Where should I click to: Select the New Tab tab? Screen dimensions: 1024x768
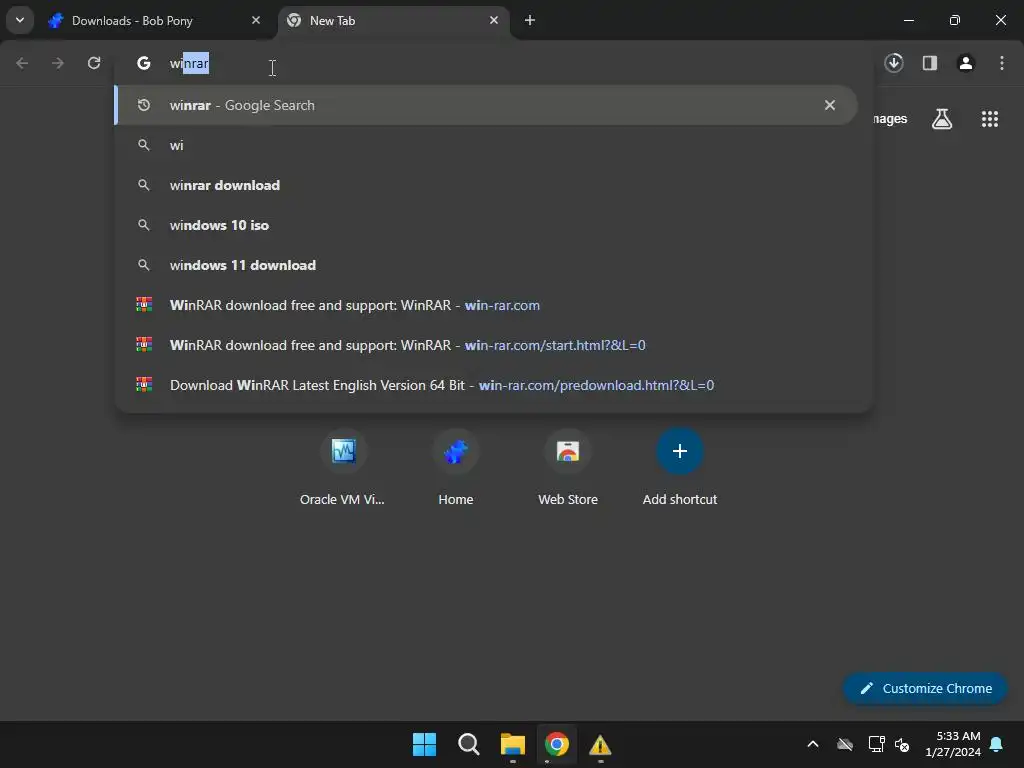coord(395,21)
